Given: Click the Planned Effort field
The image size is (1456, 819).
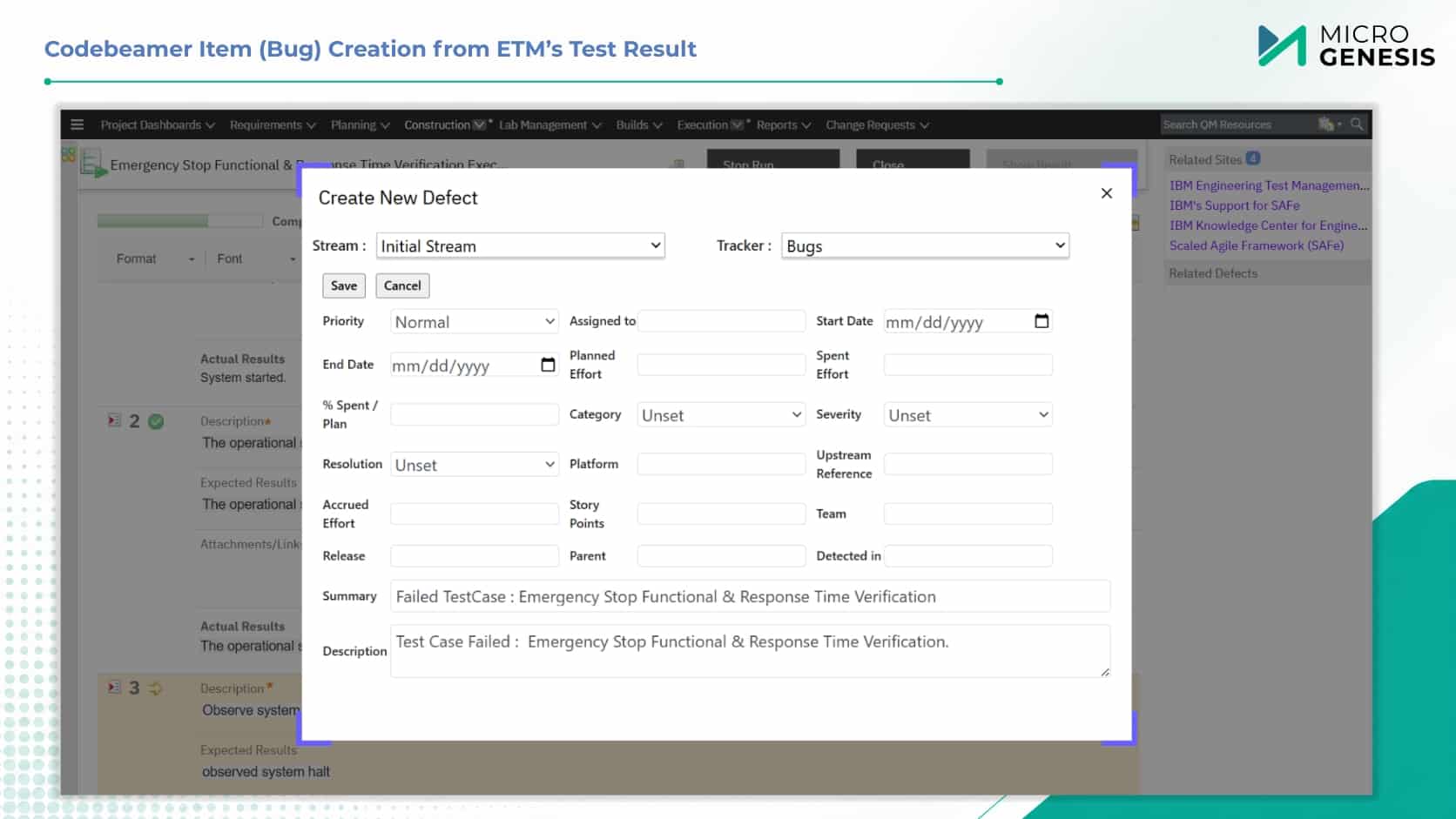Looking at the screenshot, I should click(721, 365).
